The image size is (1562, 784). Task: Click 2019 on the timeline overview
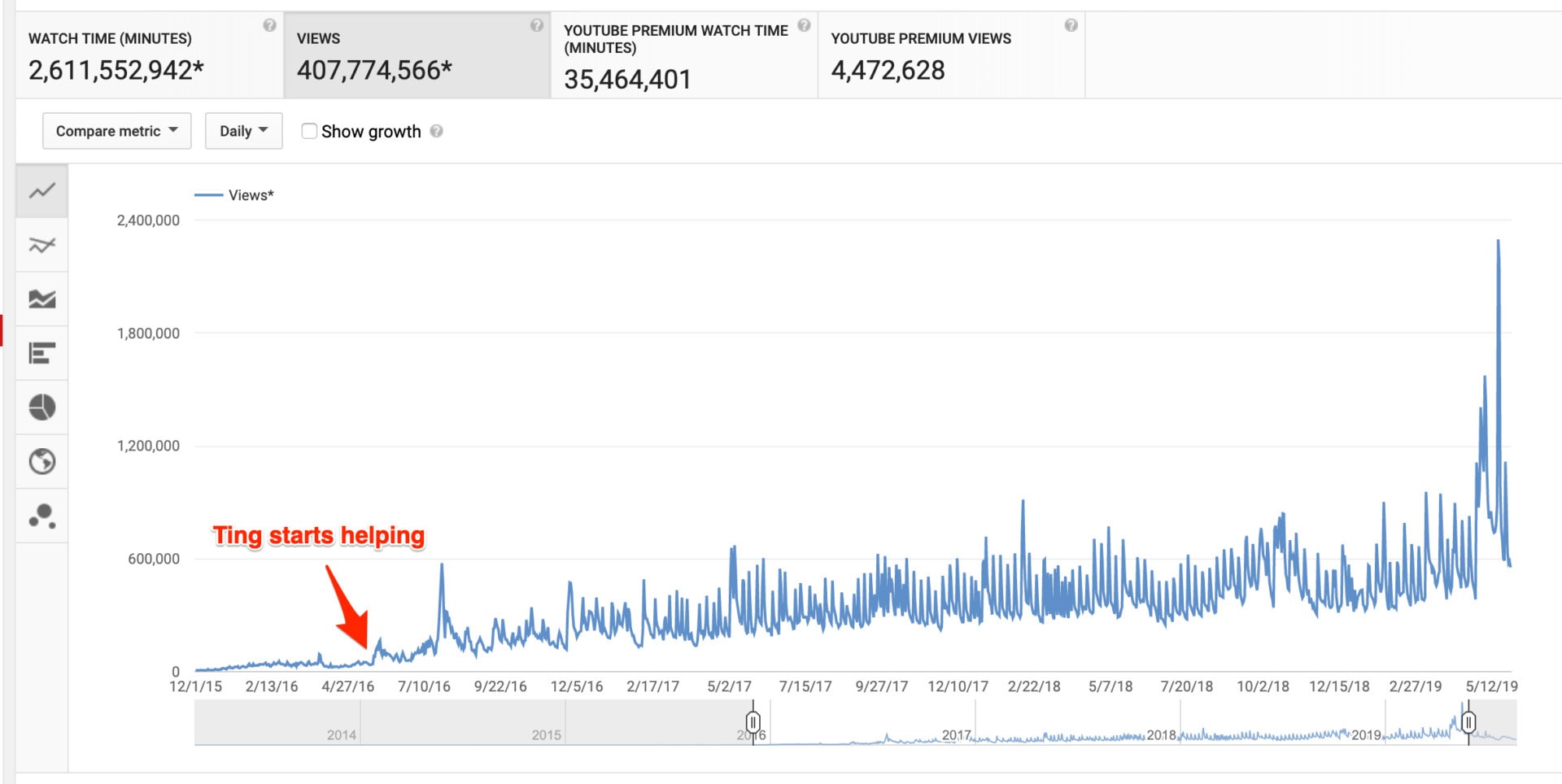coord(1367,735)
